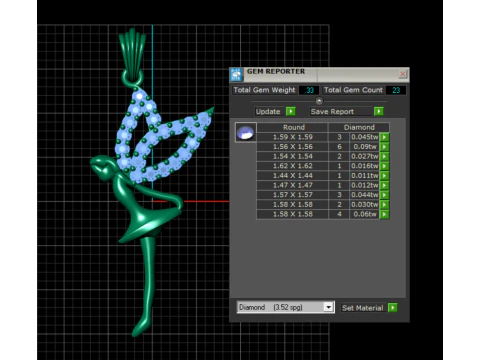Click the 0.012tw weight cell
Screen dimensions: 480x360
(x=365, y=185)
